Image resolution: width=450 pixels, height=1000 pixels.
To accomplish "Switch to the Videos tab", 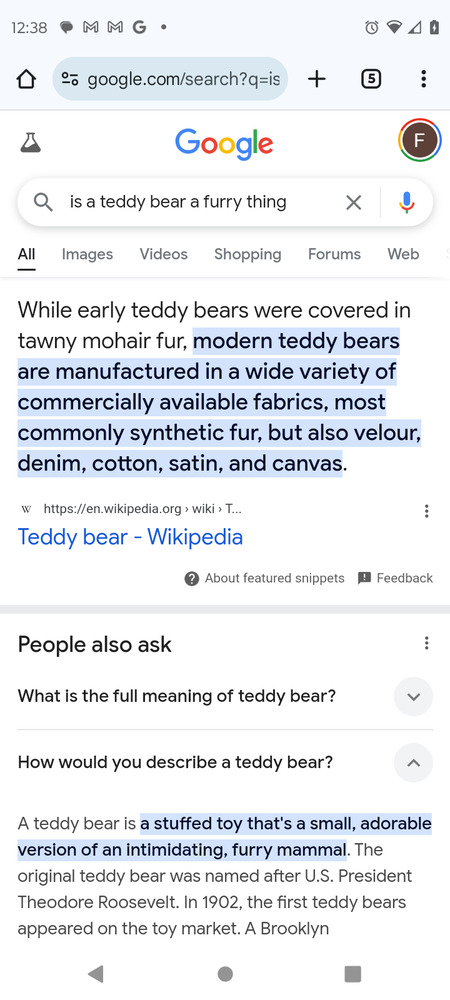I will coord(164,254).
